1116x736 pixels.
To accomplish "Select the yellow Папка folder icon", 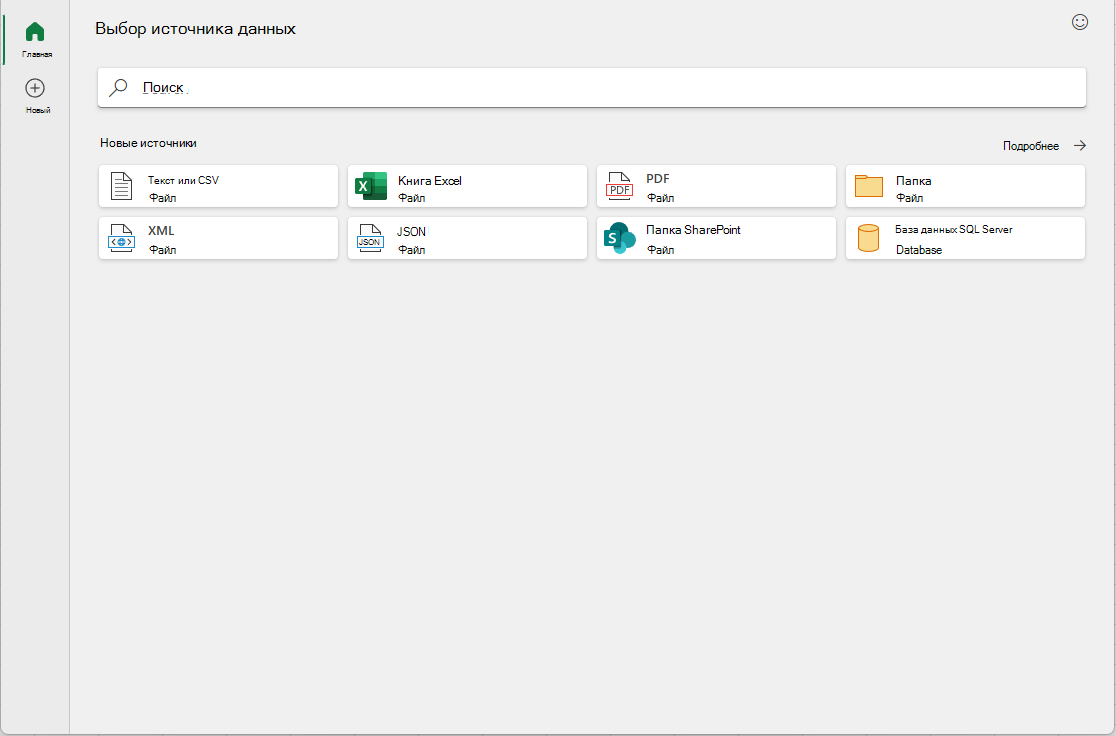I will pos(869,186).
